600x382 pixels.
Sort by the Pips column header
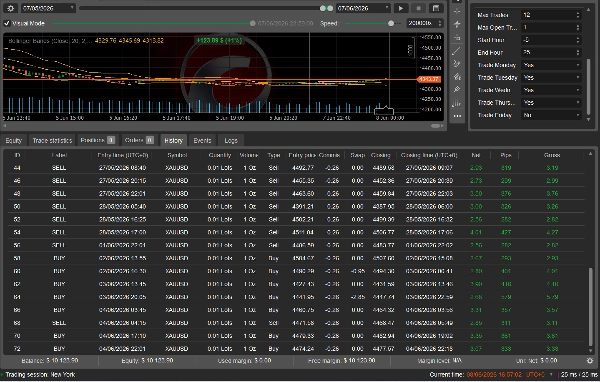coord(505,155)
